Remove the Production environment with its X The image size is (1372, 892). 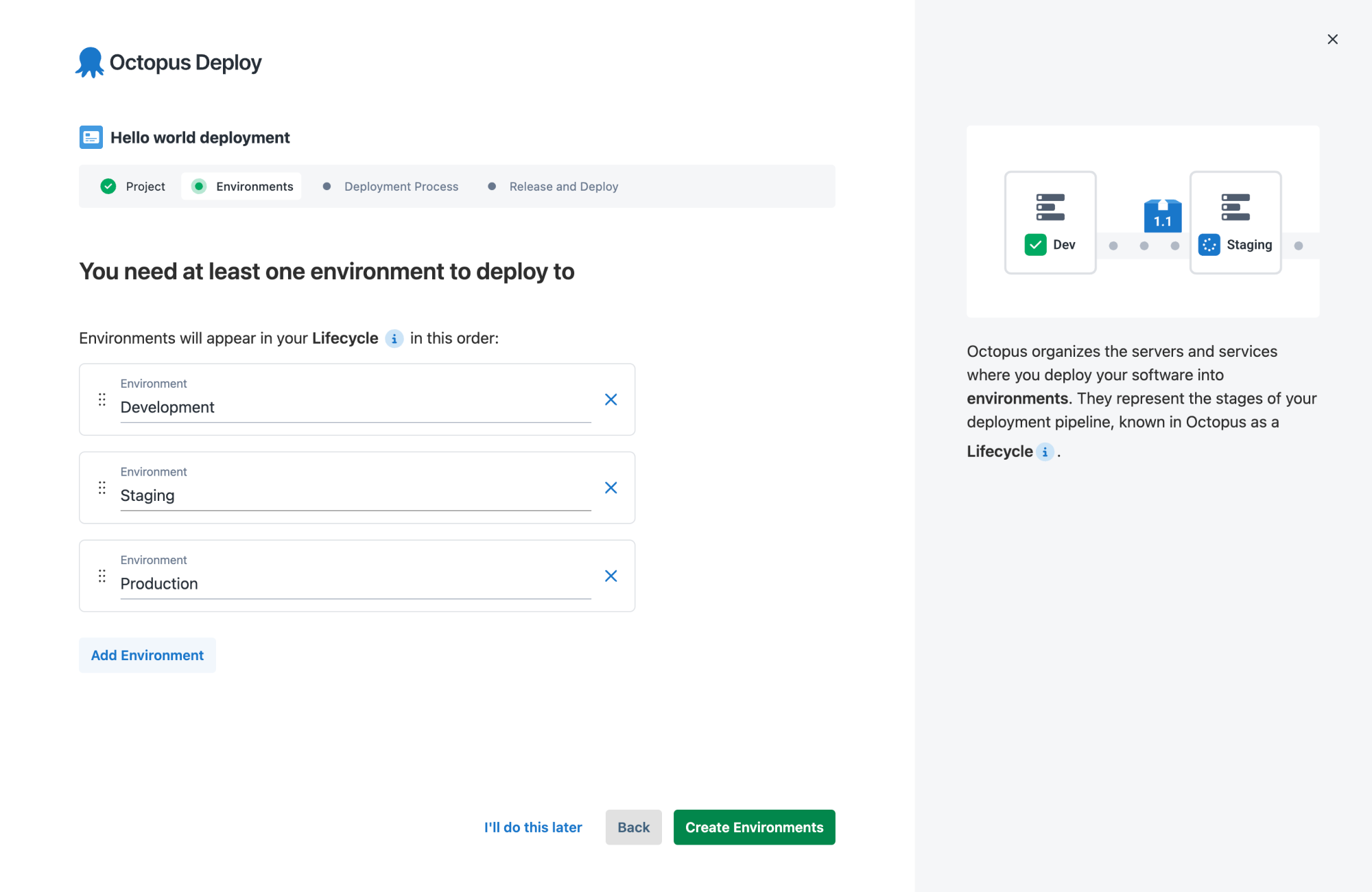(x=611, y=576)
